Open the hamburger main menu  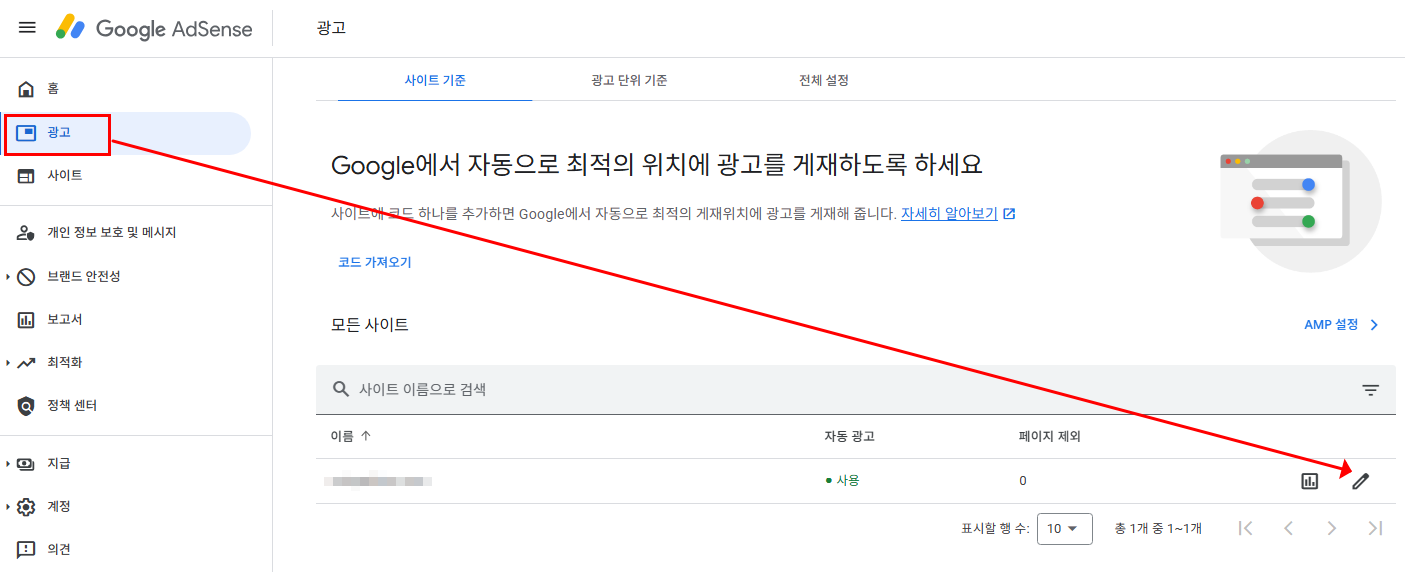click(27, 28)
